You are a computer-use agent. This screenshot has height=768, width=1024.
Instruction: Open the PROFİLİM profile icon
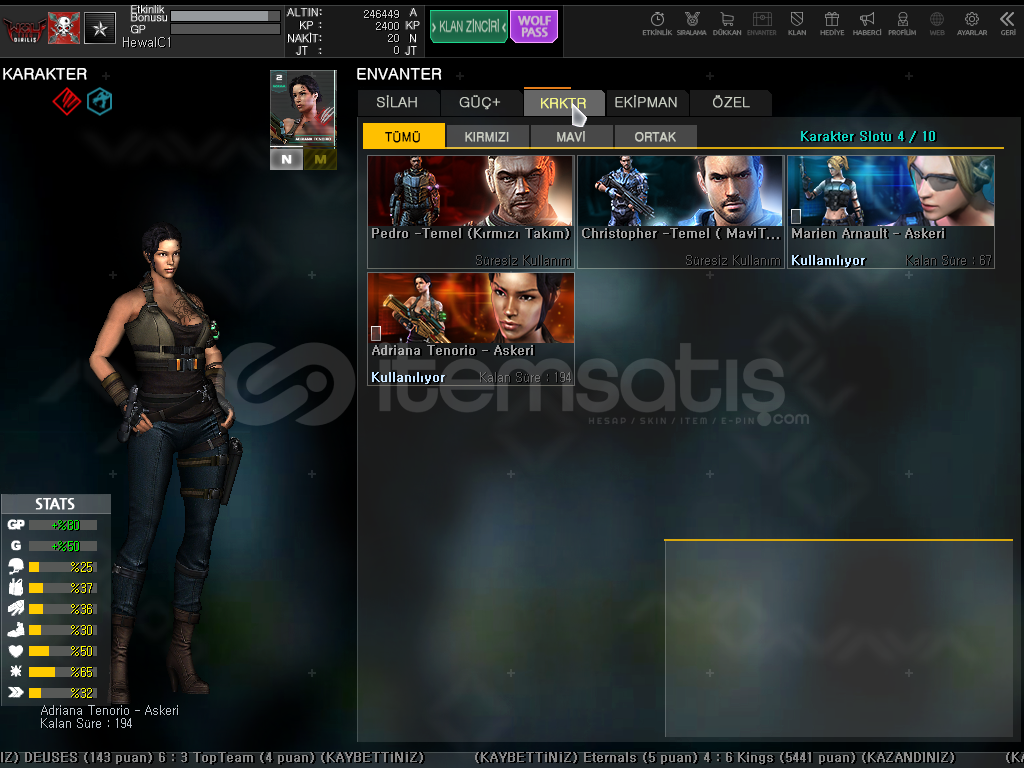[x=902, y=24]
